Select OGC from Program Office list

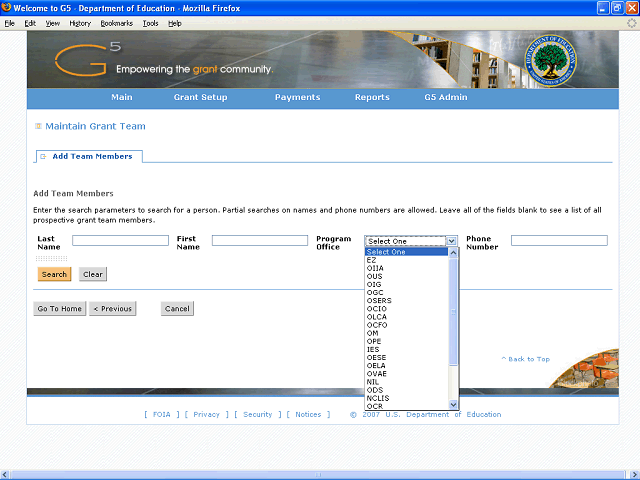point(407,293)
